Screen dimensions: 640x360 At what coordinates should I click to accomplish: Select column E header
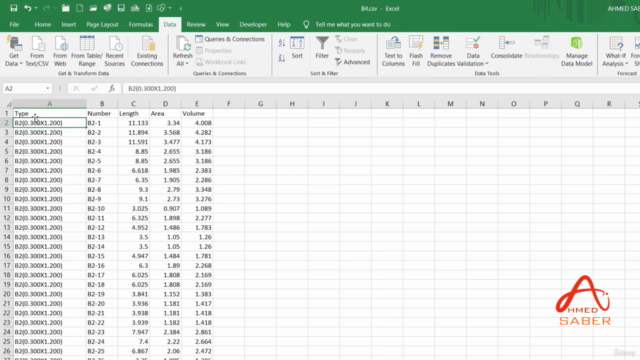(x=197, y=104)
